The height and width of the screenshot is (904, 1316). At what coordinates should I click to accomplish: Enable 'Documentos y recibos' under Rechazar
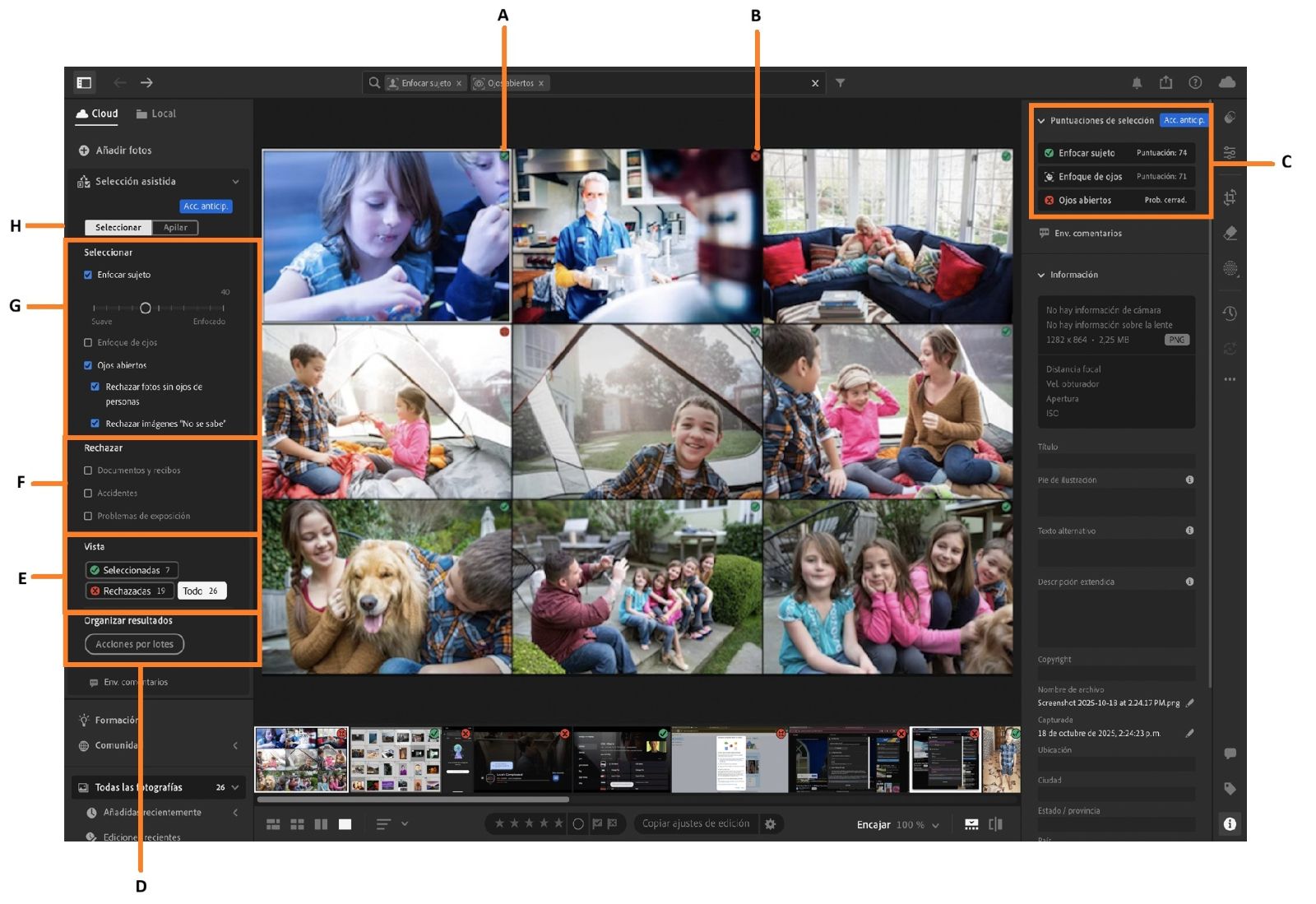(x=86, y=470)
